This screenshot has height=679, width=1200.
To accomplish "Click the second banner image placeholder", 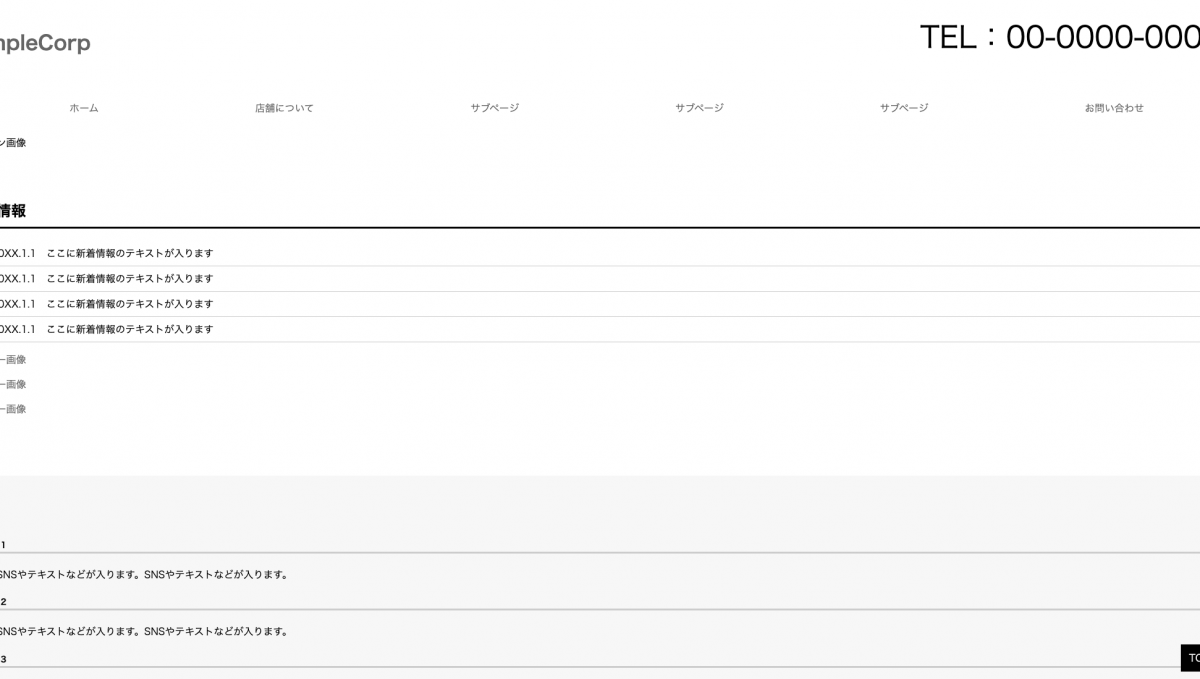I will click(14, 385).
